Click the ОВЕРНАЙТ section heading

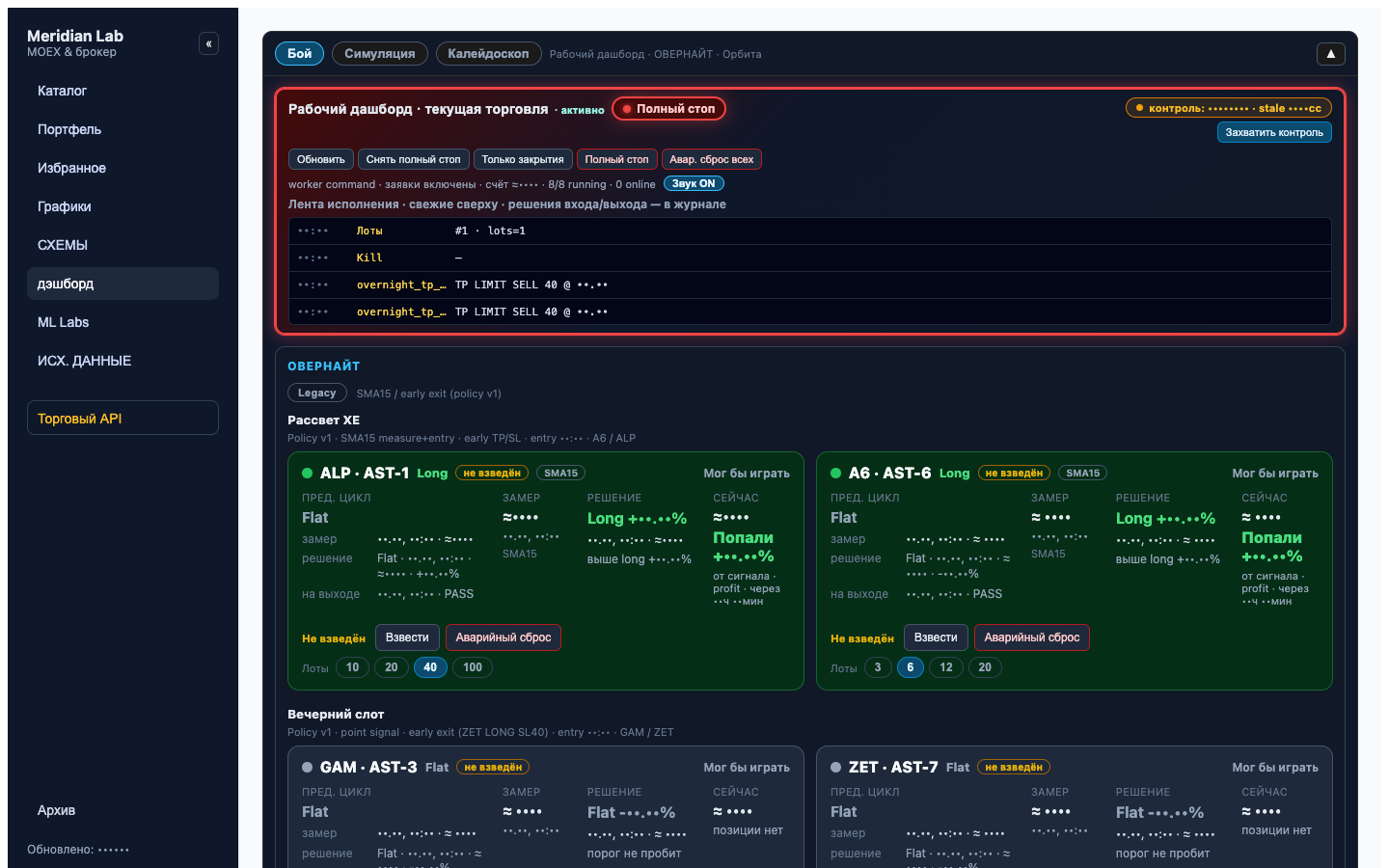pyautogui.click(x=324, y=366)
